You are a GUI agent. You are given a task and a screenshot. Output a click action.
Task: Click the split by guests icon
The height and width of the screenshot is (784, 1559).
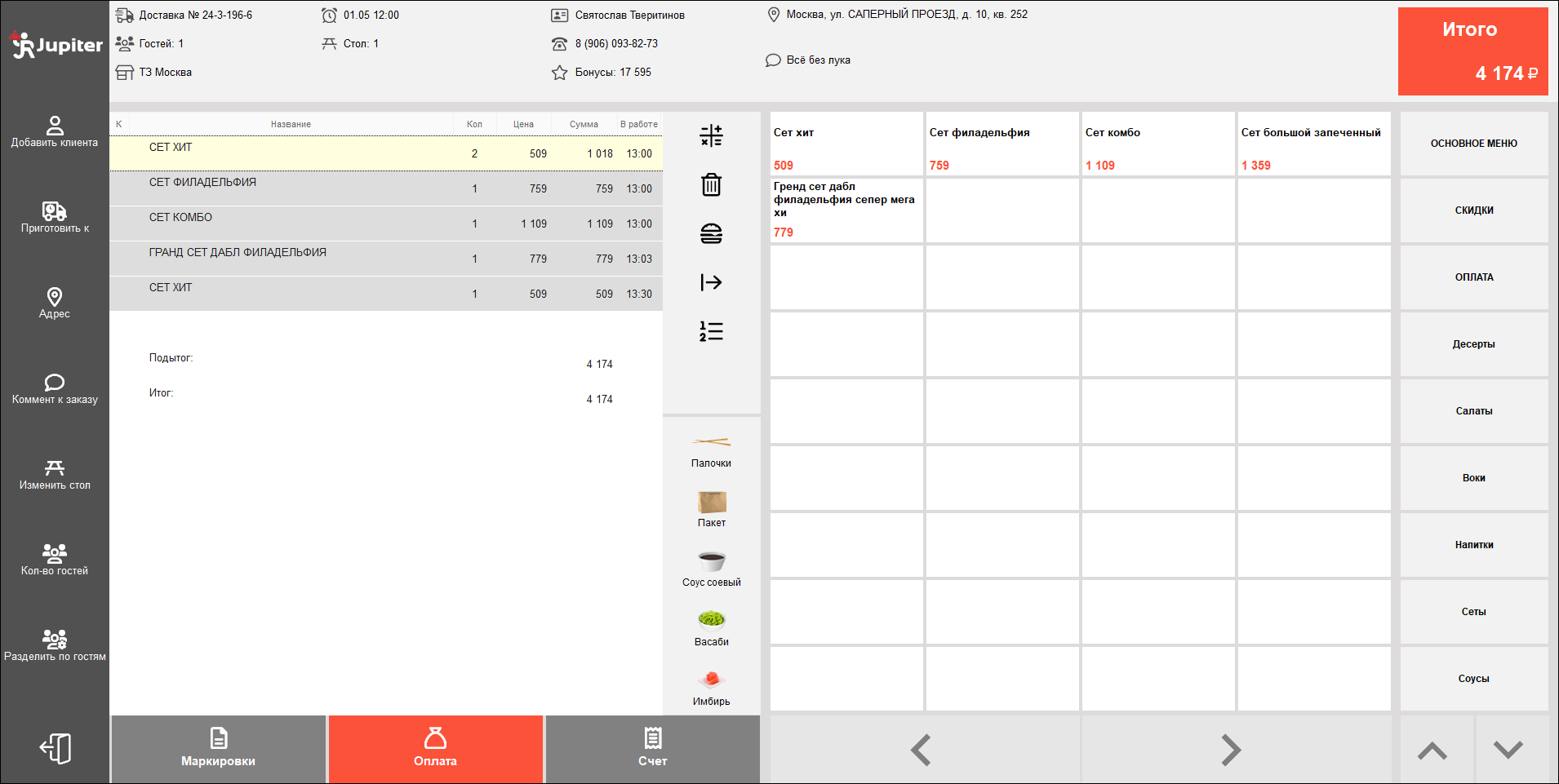pos(55,640)
